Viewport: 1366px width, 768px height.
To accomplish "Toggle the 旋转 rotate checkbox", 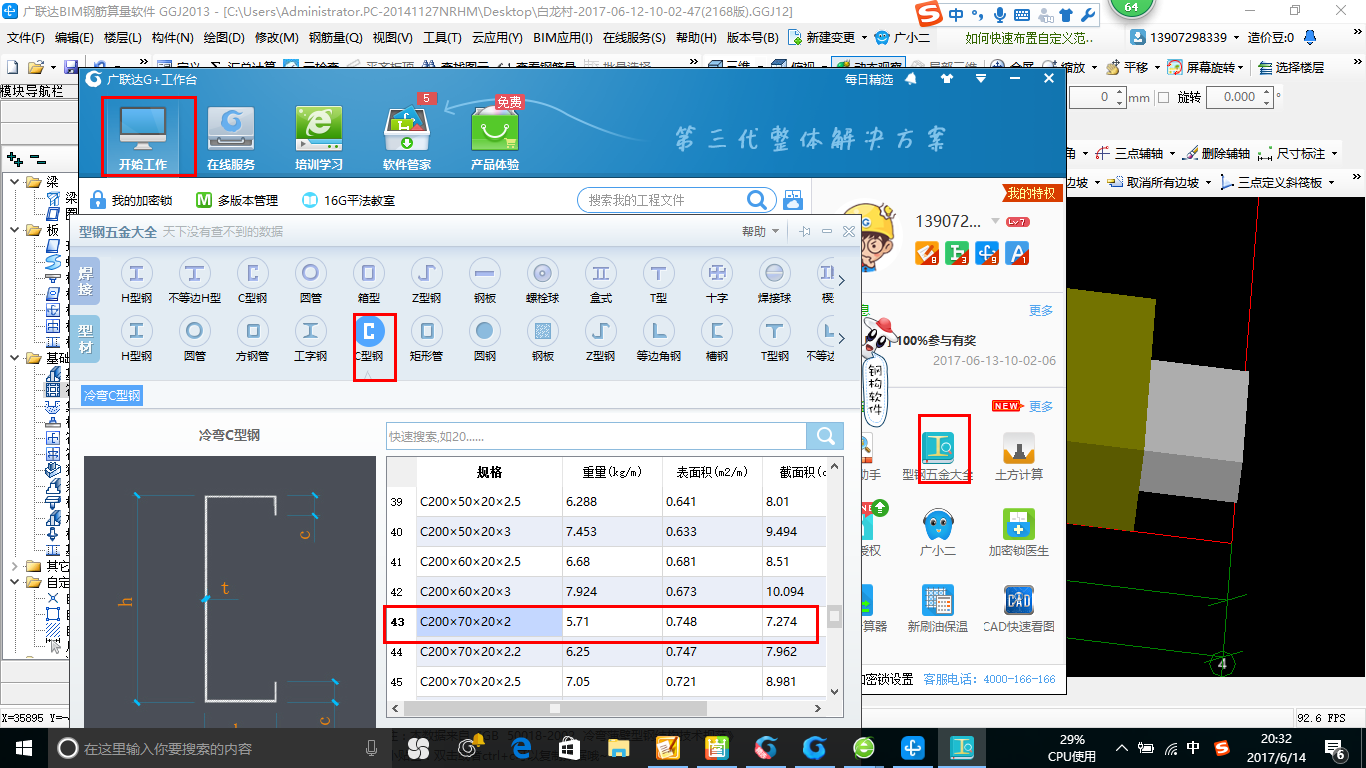I will click(1163, 97).
